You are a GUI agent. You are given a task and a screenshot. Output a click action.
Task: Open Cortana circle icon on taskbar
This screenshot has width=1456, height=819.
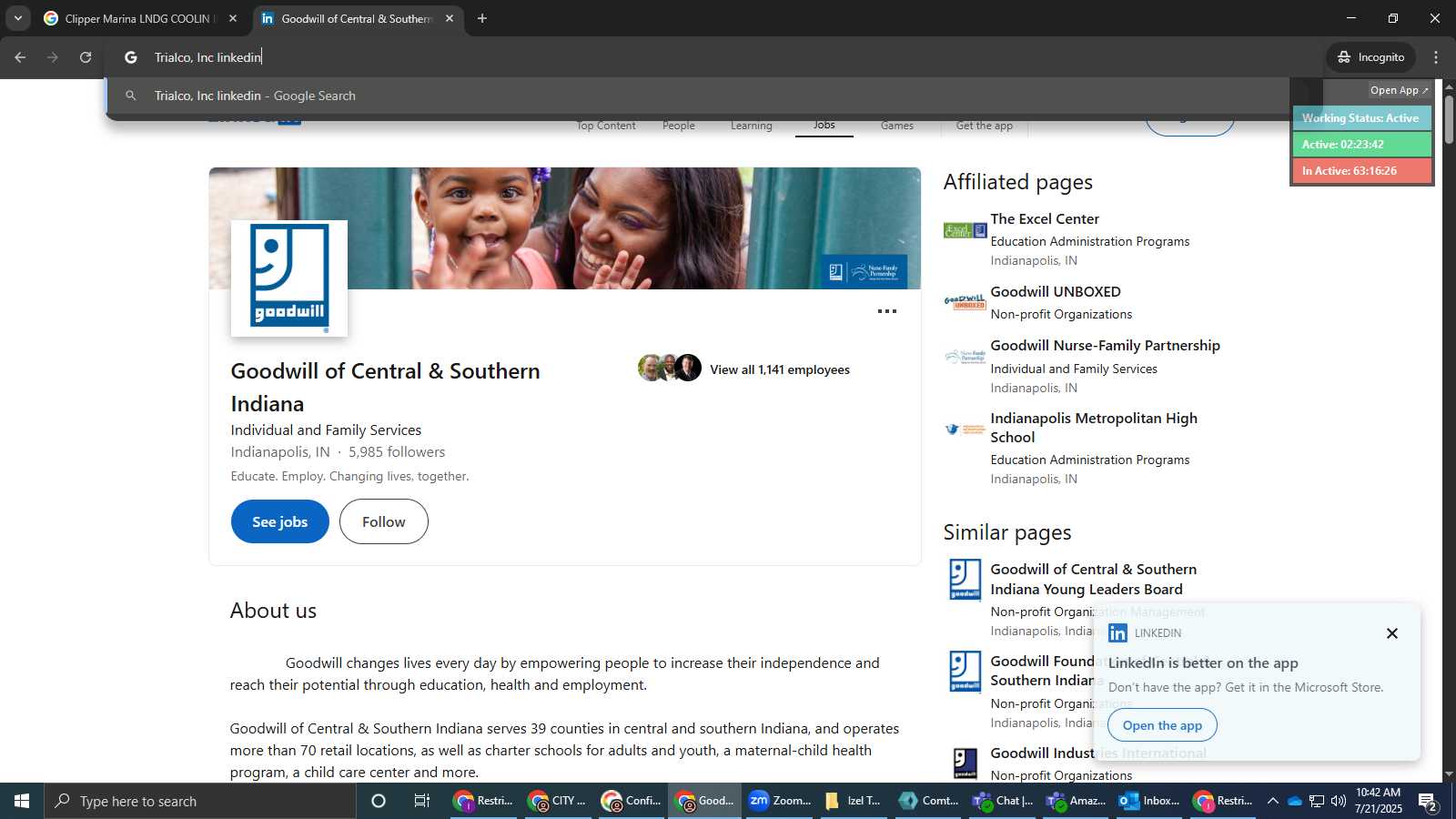tap(379, 801)
